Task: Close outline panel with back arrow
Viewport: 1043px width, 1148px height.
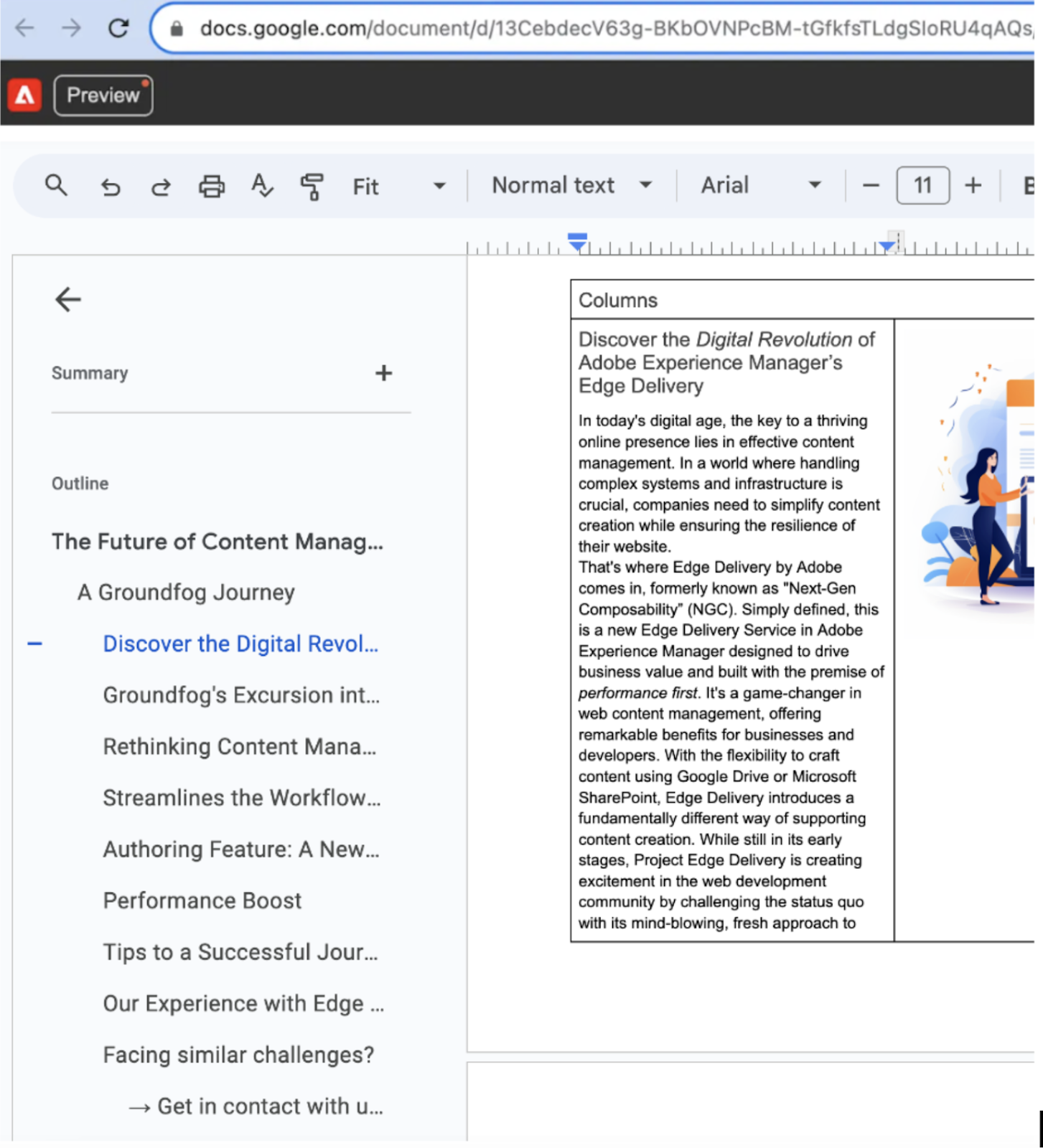Action: point(68,299)
